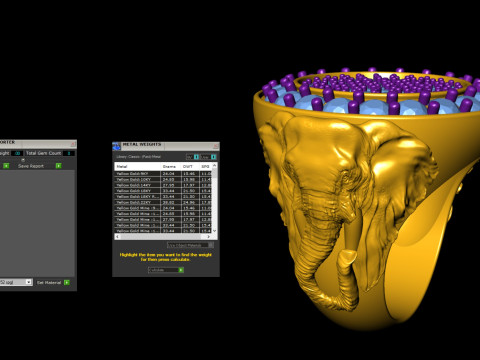
Task: Click the Metal column header
Action: (137, 166)
